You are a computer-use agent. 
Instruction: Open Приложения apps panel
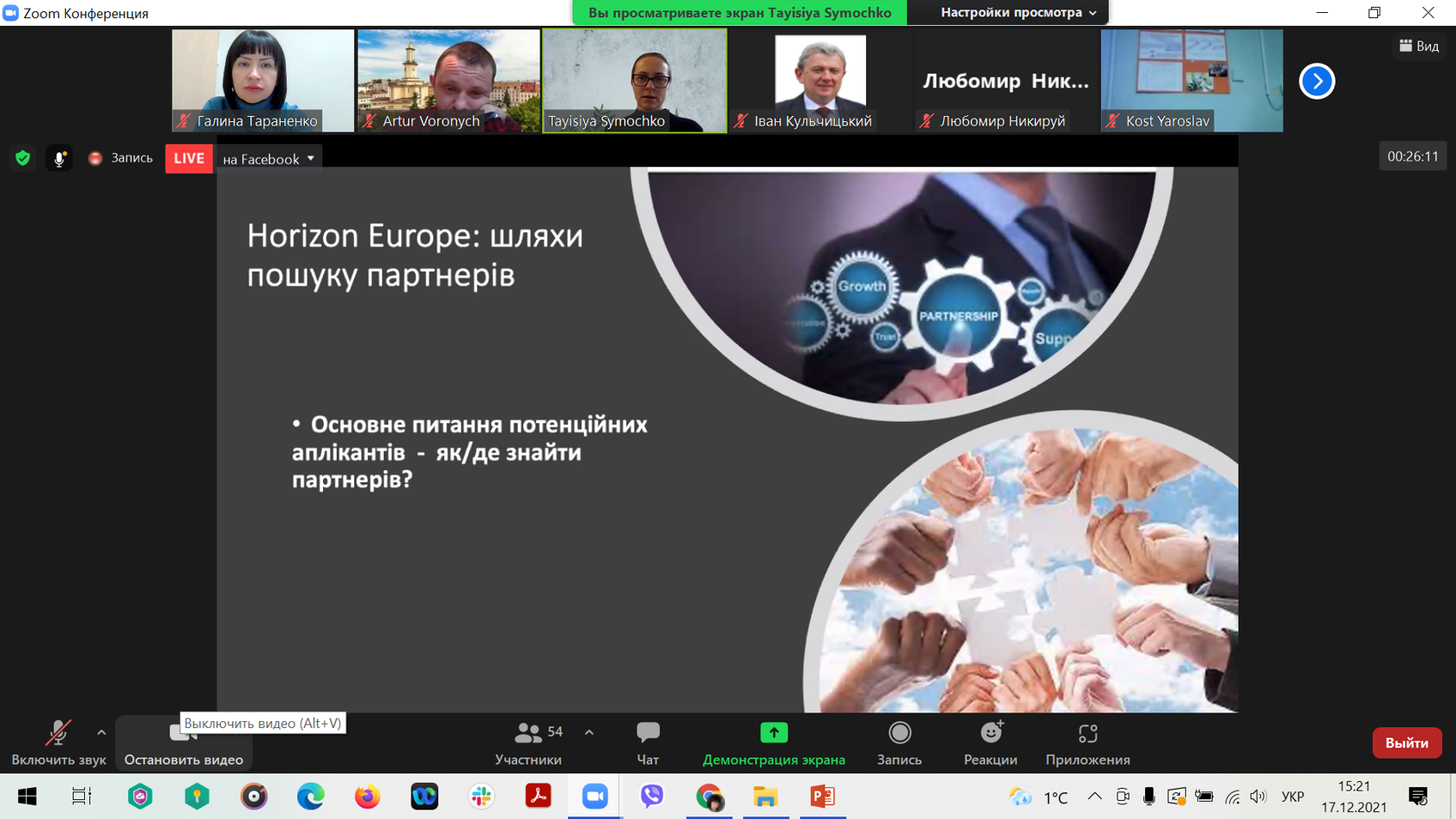(x=1088, y=744)
